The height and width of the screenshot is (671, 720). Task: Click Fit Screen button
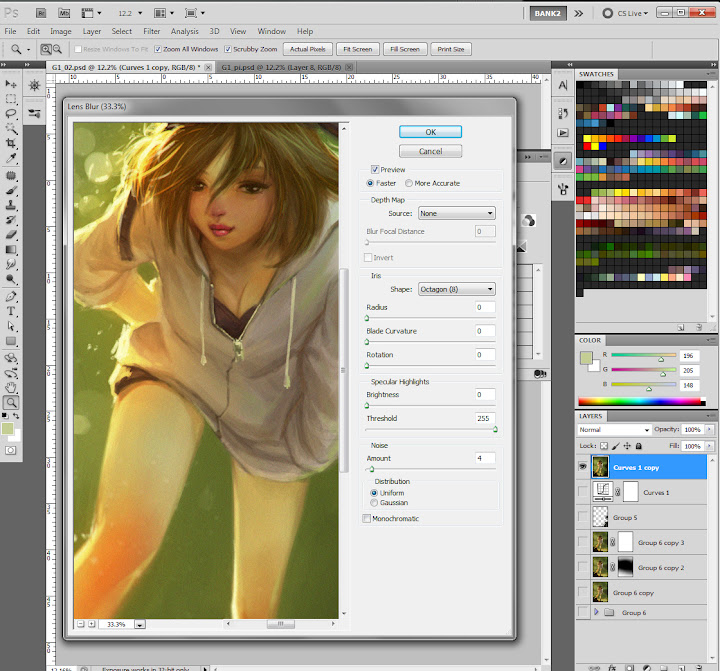click(358, 49)
